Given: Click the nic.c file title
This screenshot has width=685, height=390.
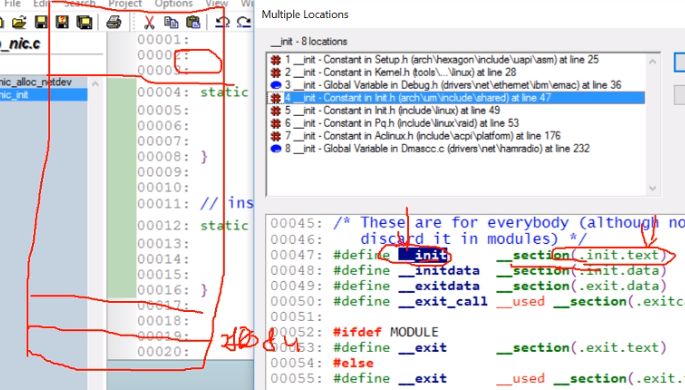Looking at the screenshot, I should 20,44.
